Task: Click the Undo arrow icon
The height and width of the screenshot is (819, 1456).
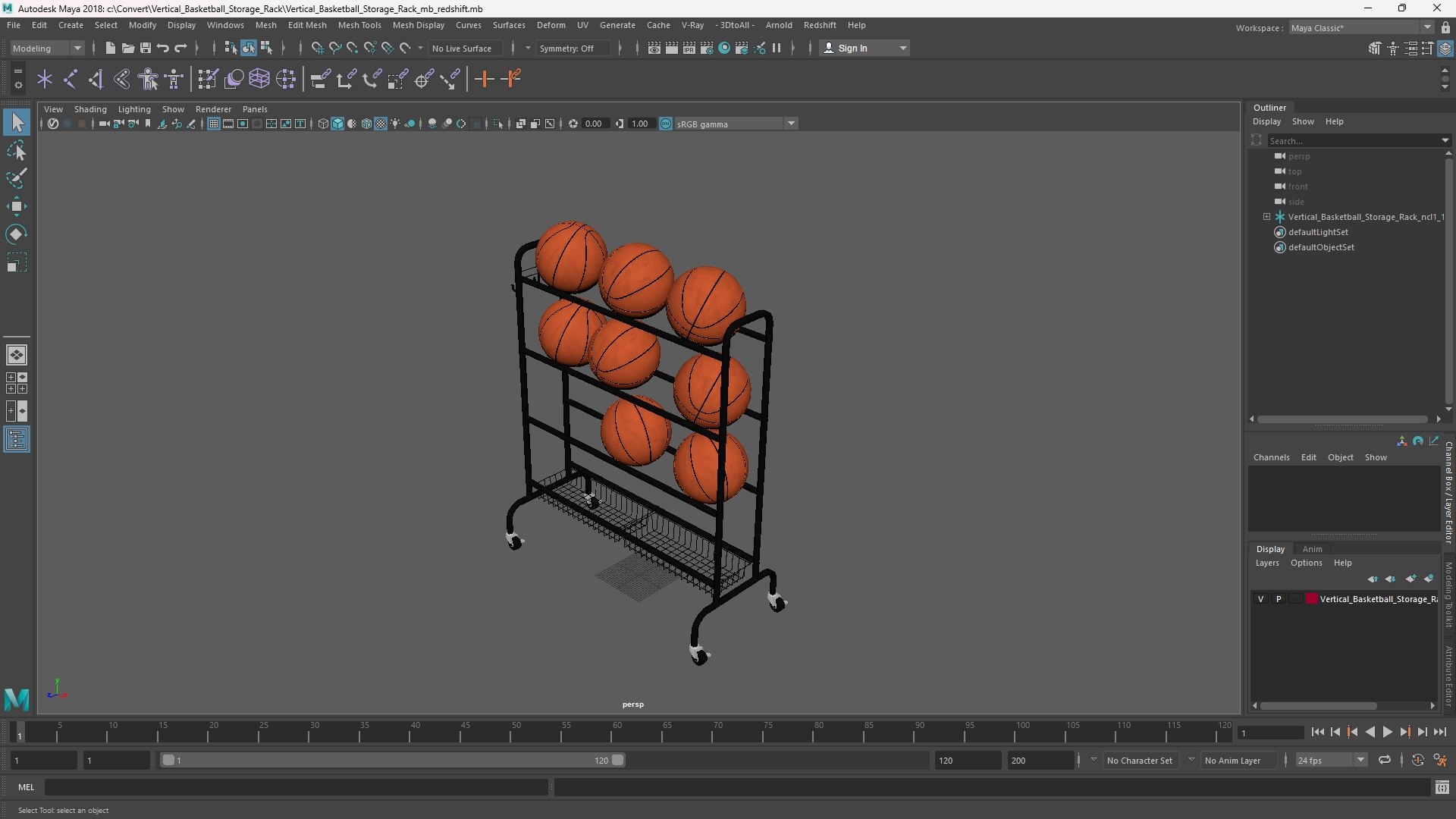Action: pos(163,48)
